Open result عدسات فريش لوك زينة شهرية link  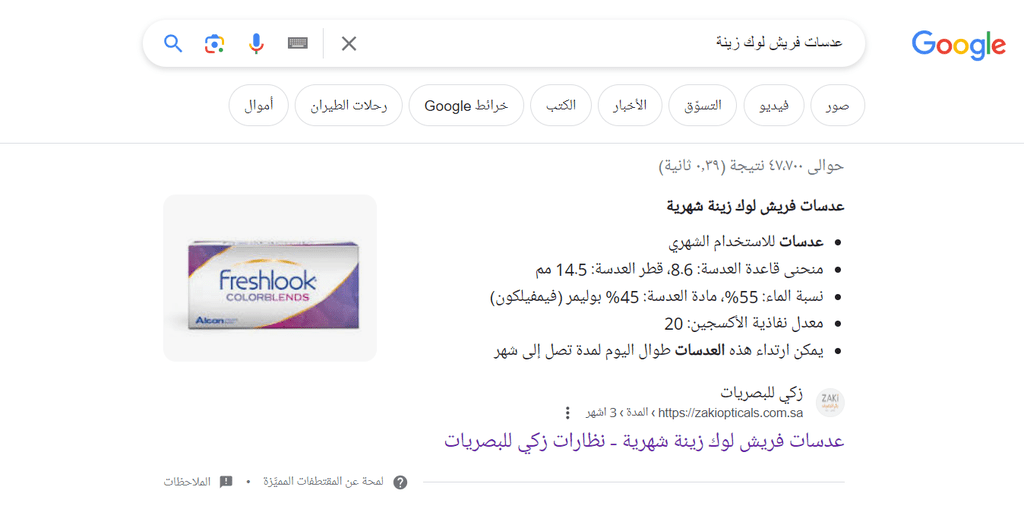tap(644, 441)
